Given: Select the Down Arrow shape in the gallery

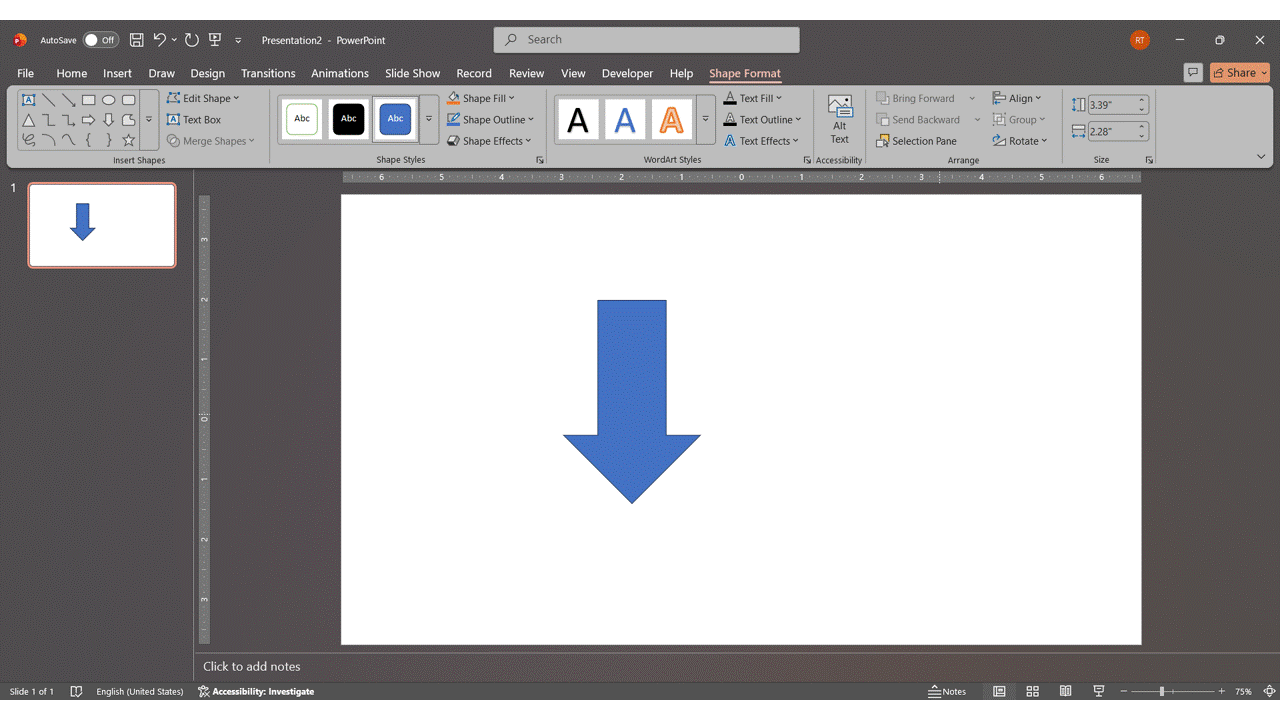Looking at the screenshot, I should (108, 120).
